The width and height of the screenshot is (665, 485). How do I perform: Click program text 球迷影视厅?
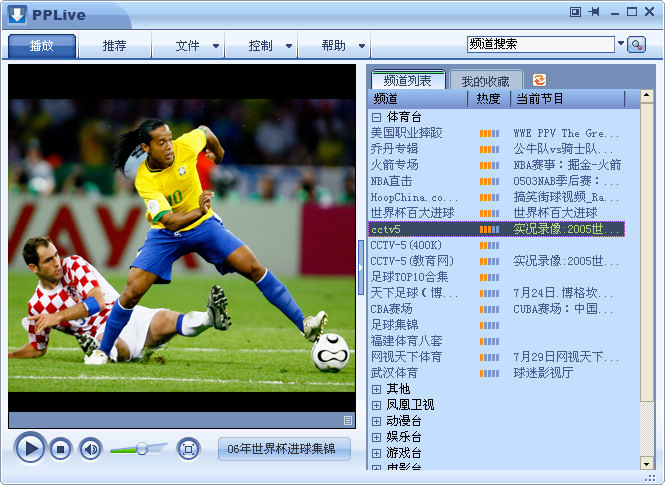543,373
